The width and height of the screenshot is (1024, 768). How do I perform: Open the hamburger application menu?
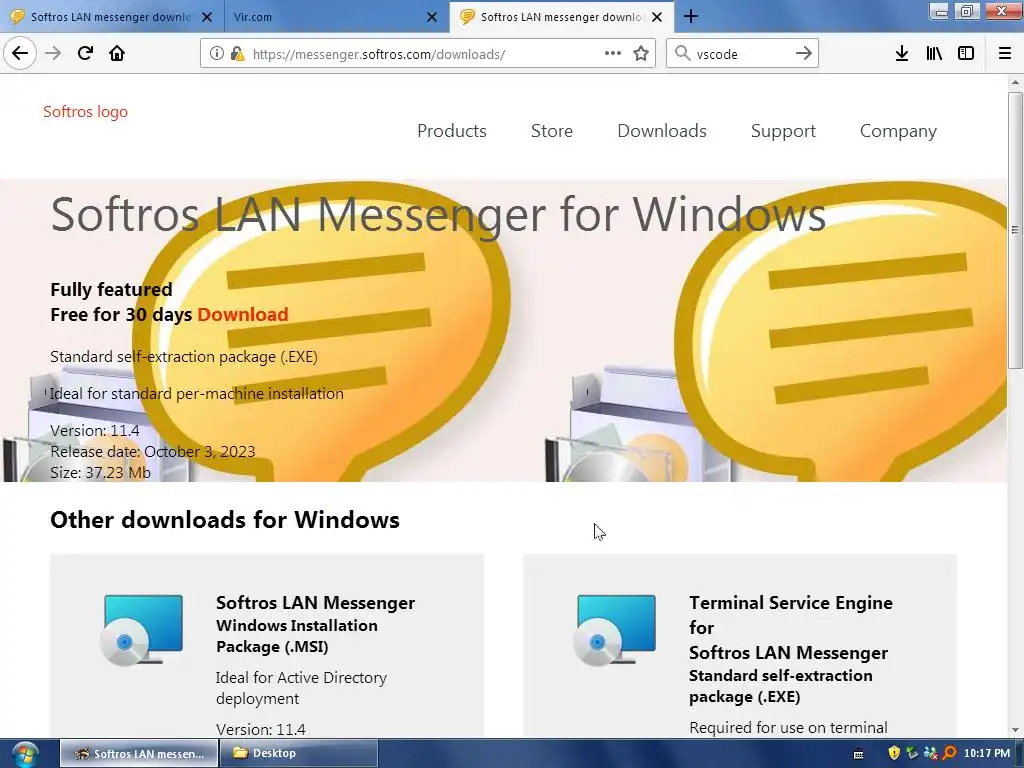(x=1005, y=54)
